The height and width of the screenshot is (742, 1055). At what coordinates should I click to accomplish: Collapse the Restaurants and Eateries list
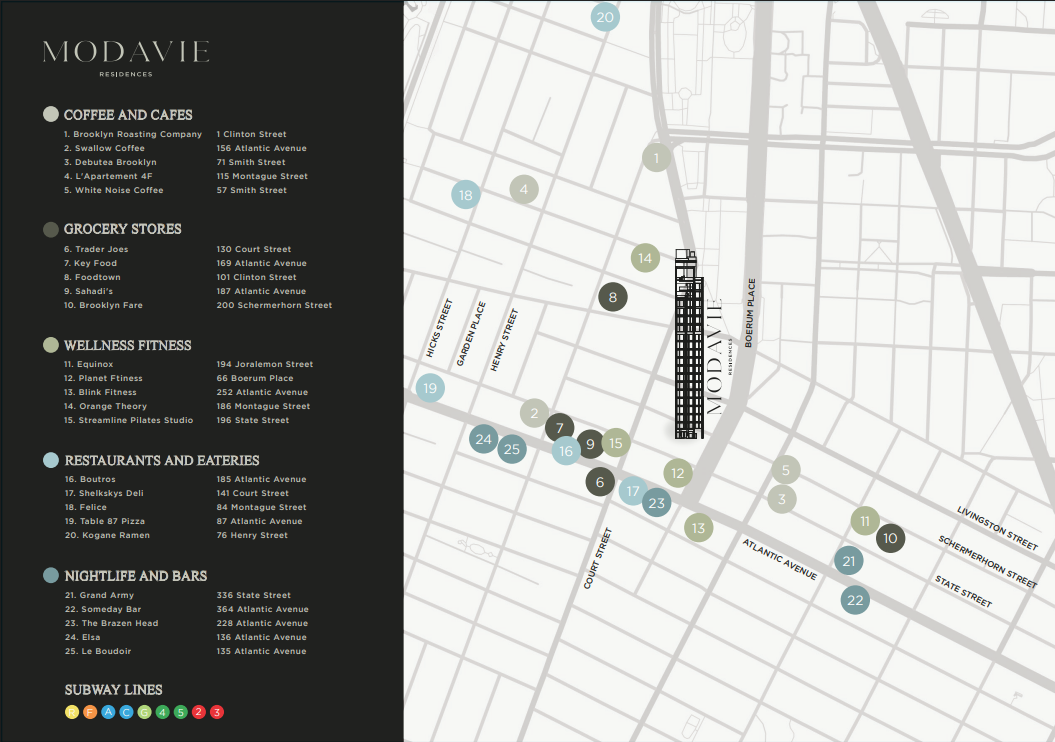pos(51,460)
